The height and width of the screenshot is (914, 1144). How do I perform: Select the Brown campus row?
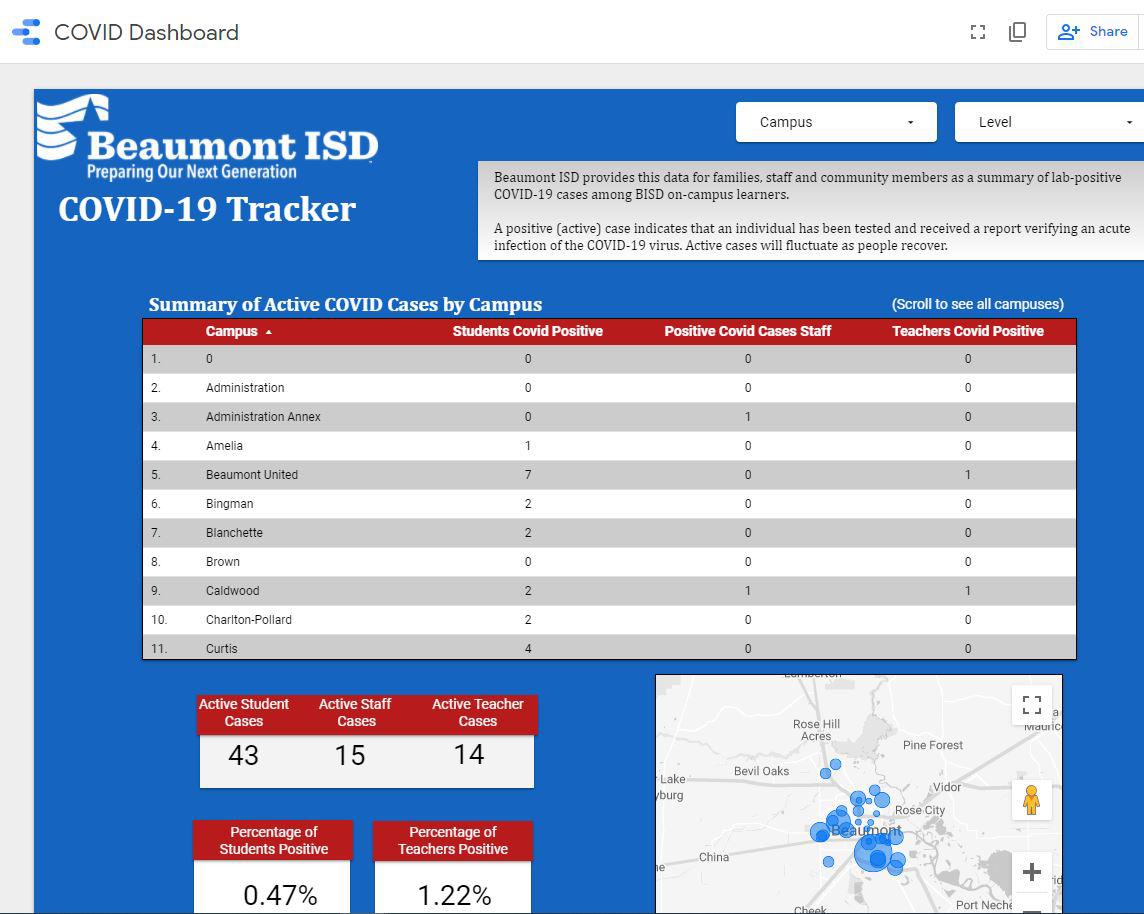point(609,562)
